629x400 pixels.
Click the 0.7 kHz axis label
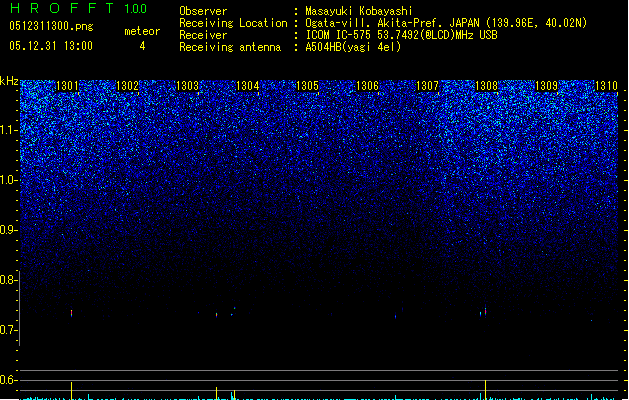pyautogui.click(x=8, y=330)
